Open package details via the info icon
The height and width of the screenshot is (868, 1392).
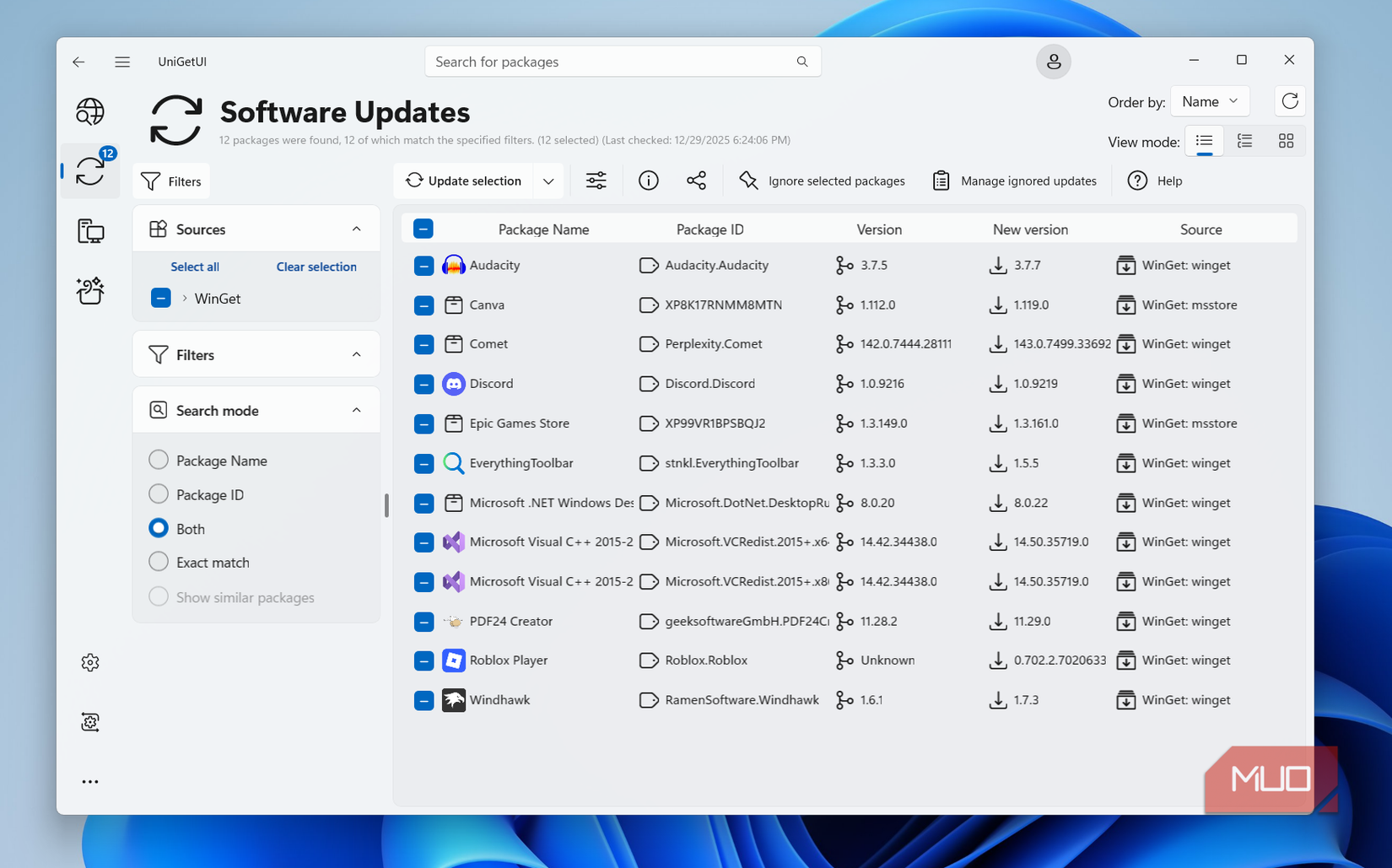pos(648,180)
